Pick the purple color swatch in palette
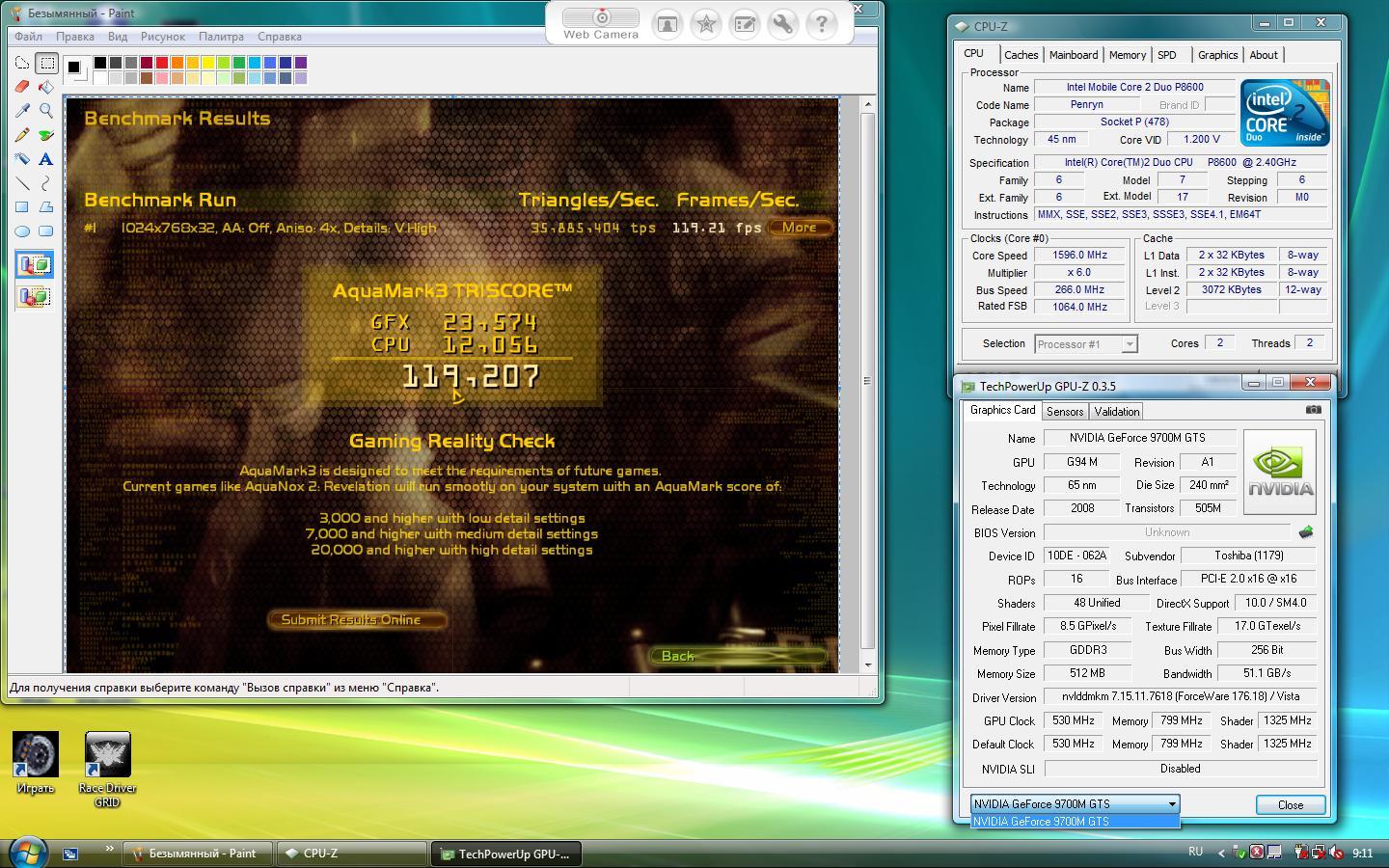Screen dimensions: 1389x868 click(301, 63)
